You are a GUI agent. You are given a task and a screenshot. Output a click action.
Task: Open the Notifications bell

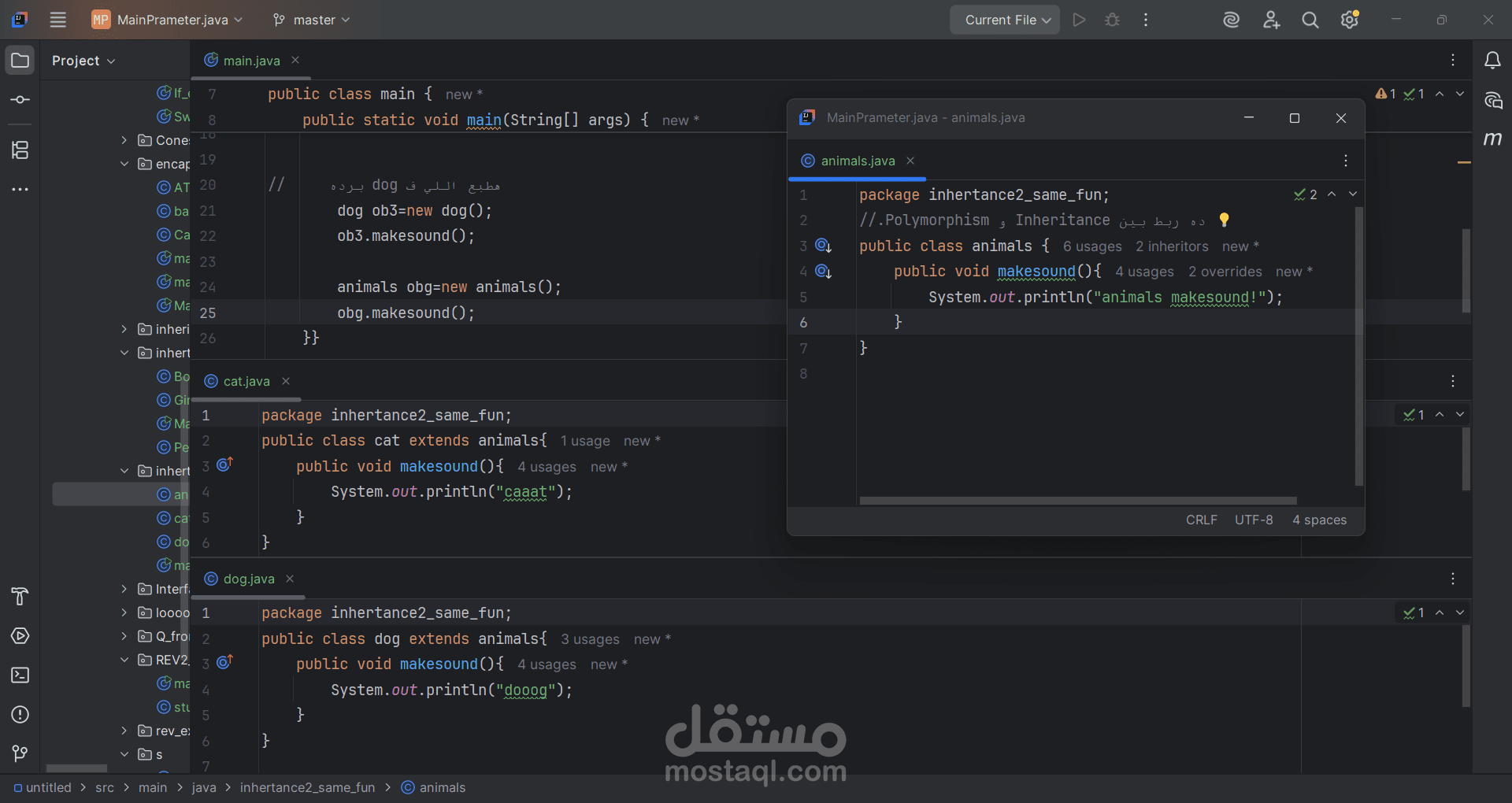point(1492,61)
